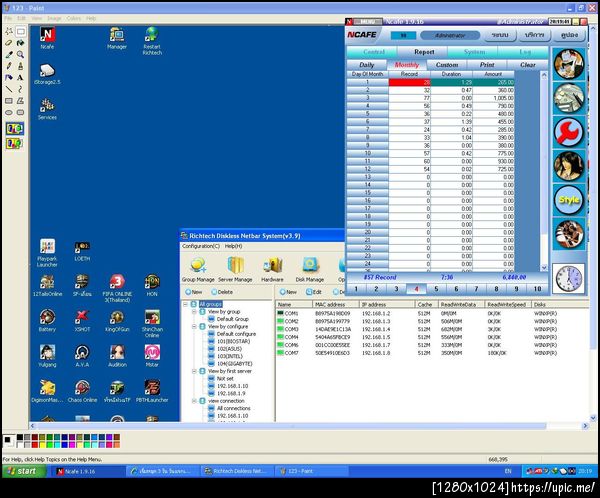Open Disk Manage in Richtech toolbar
The image size is (600, 498).
[310, 269]
